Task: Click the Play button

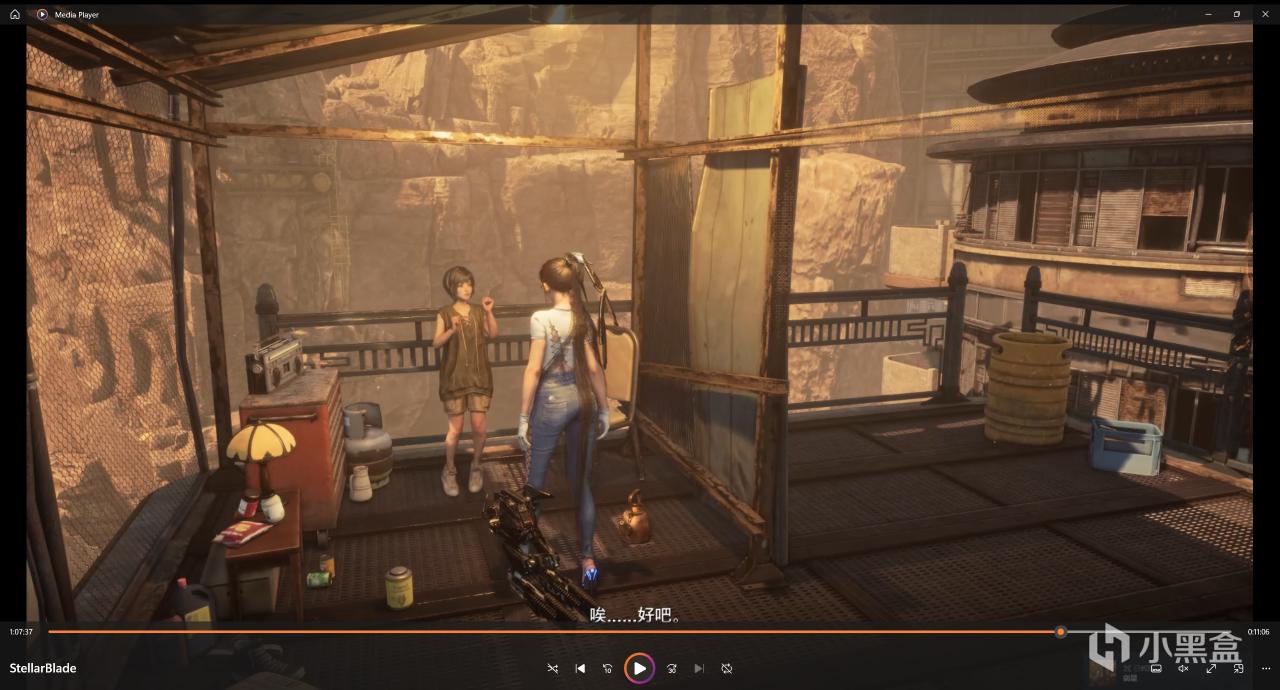Action: tap(639, 668)
